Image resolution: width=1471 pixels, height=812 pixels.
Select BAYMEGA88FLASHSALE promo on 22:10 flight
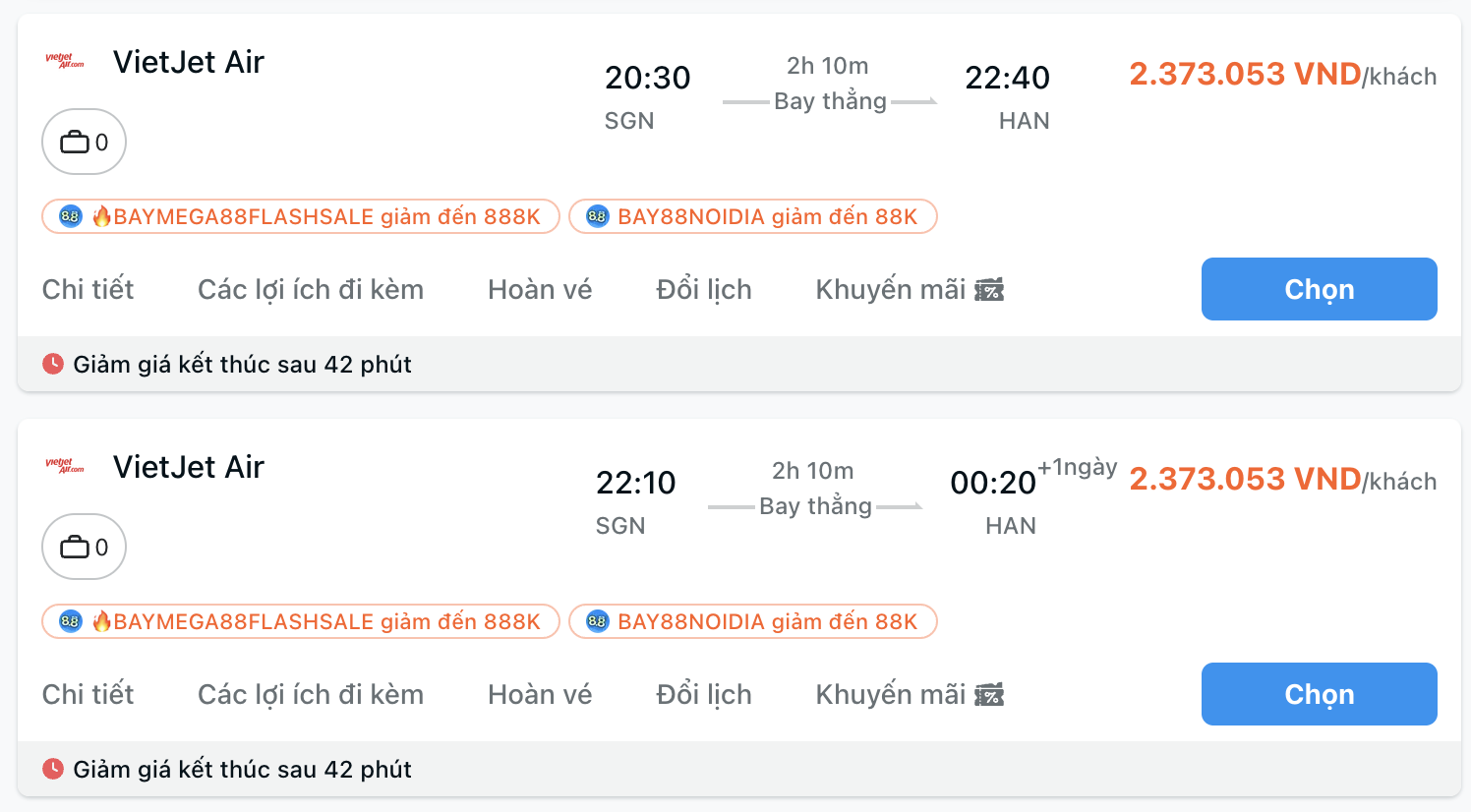[x=301, y=621]
